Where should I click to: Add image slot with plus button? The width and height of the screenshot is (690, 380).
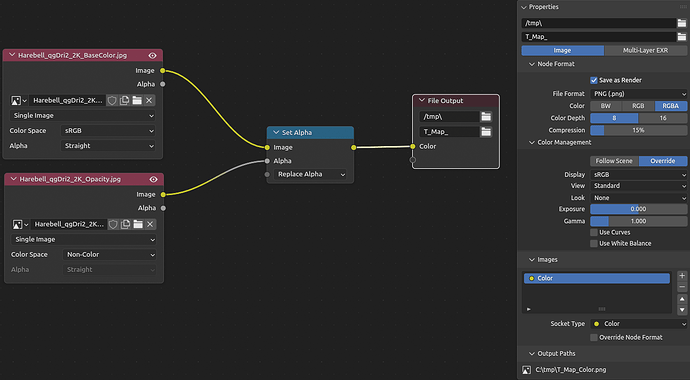682,276
